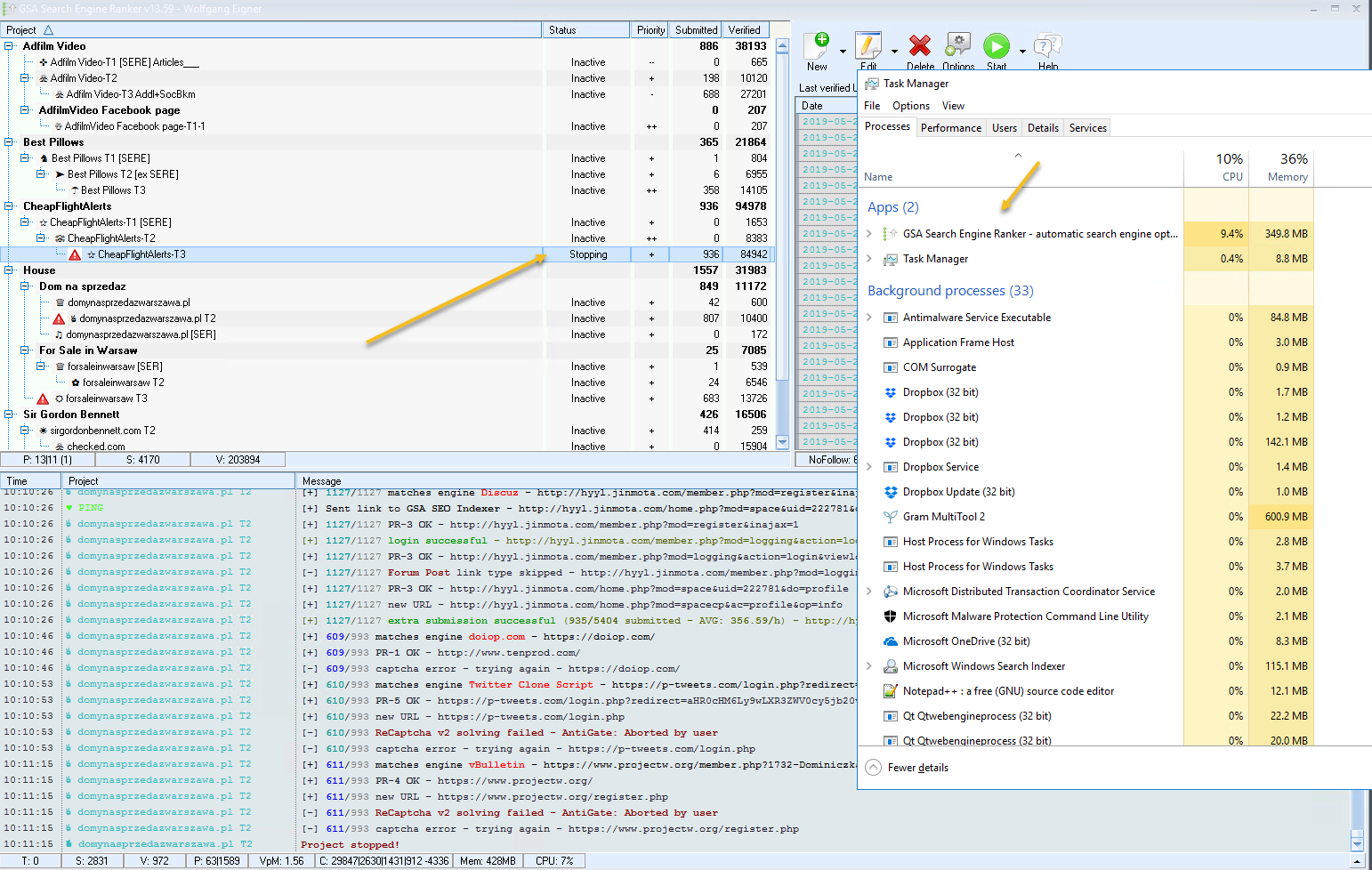Collapse the Sir Gordon Bennett group
The height and width of the screenshot is (870, 1372).
coord(9,415)
